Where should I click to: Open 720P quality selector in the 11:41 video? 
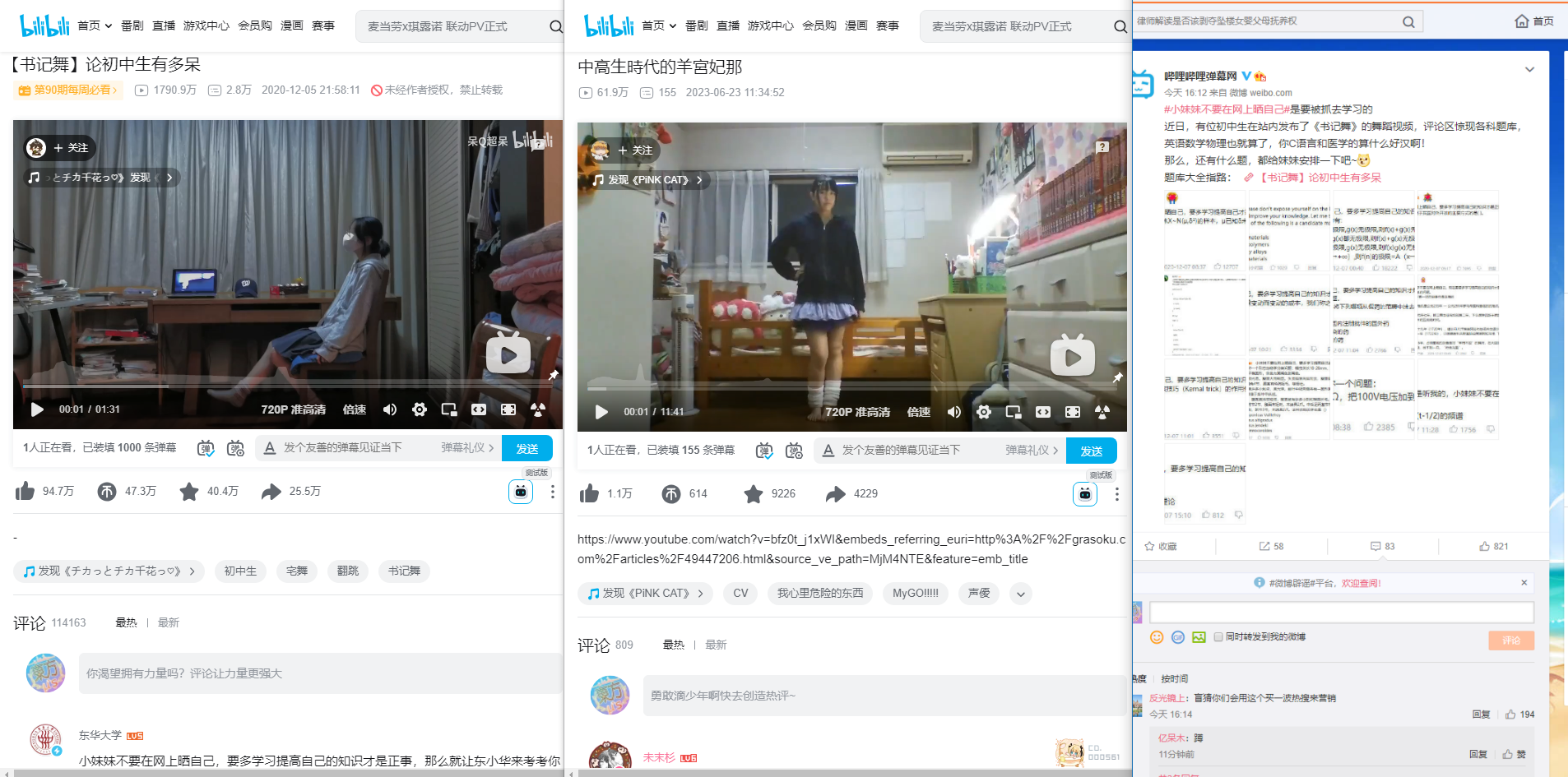pos(857,412)
